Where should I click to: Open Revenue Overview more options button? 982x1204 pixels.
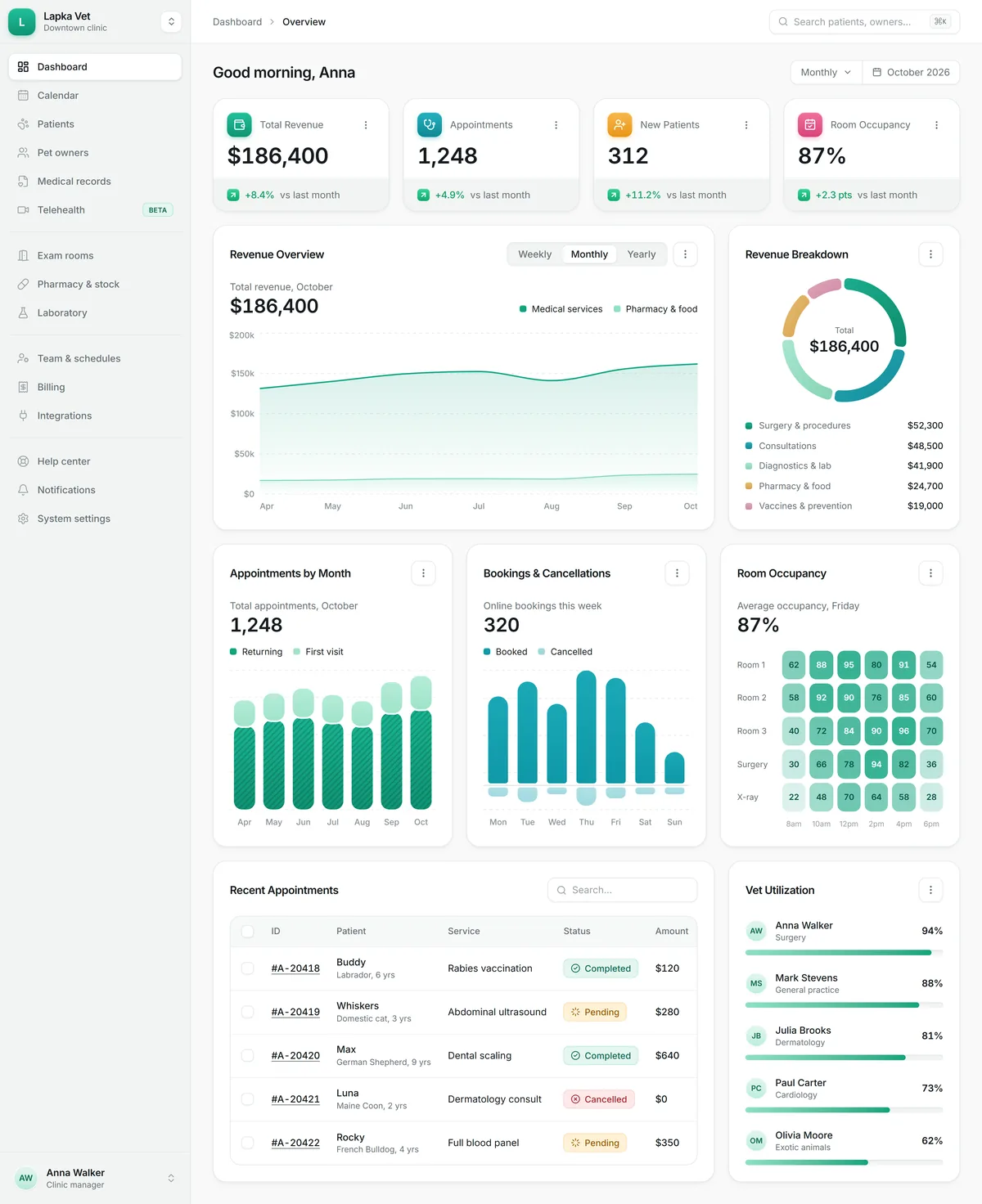685,254
